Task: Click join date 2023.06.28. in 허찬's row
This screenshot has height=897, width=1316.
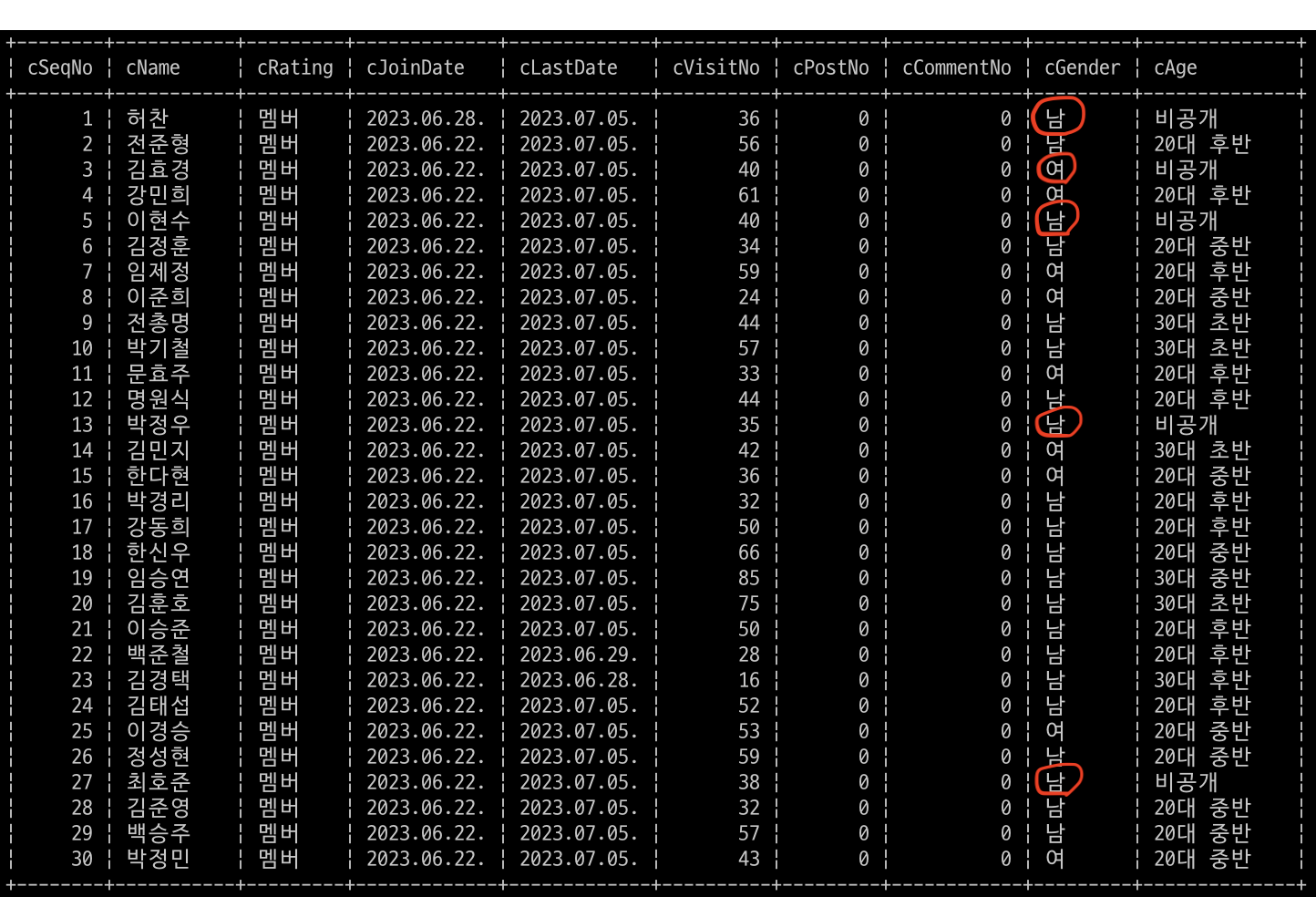Action: click(x=426, y=119)
